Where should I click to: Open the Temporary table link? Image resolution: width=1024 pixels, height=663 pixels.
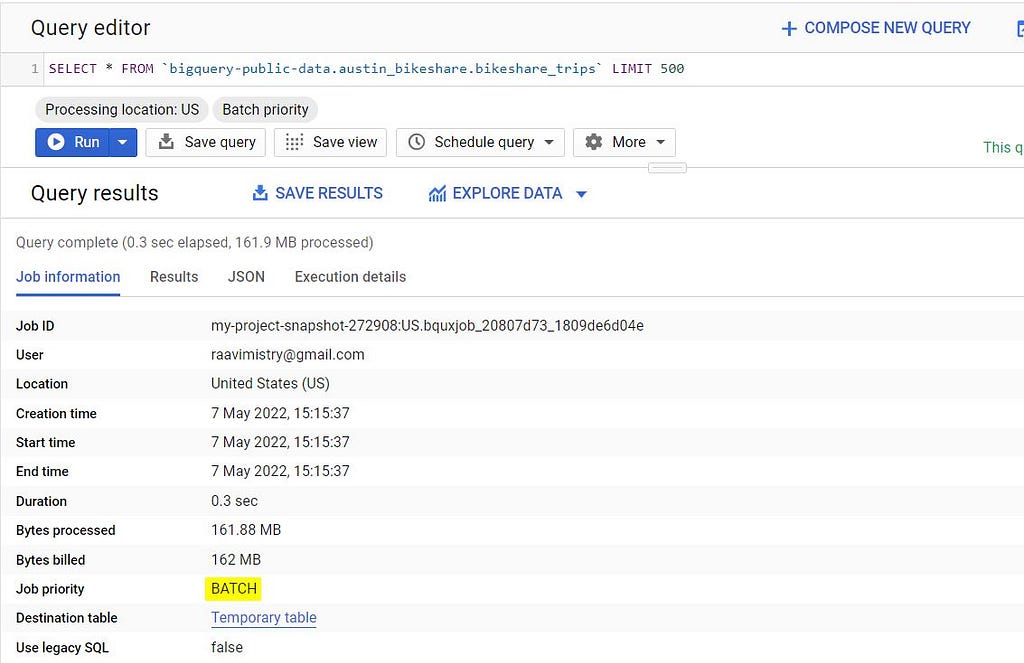pos(264,617)
